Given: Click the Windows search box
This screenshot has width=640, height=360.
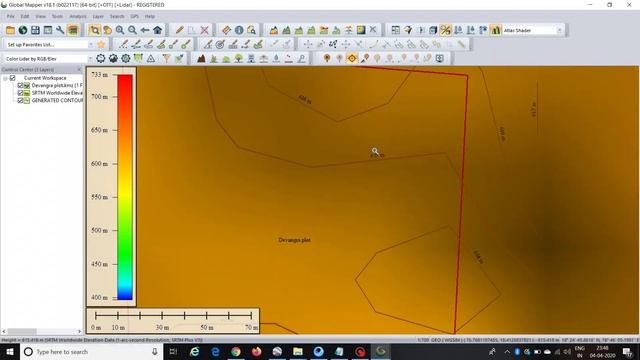Looking at the screenshot, I should pyautogui.click(x=91, y=351).
